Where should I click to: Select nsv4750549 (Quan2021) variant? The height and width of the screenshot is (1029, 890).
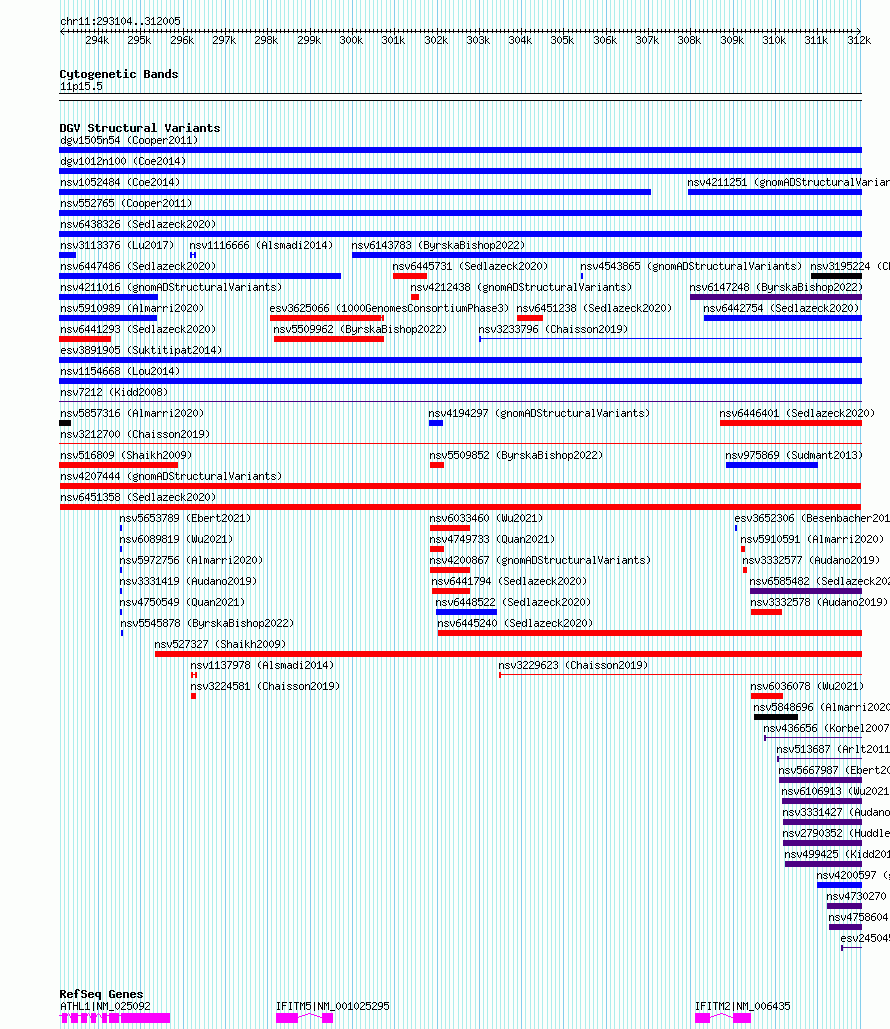tap(182, 602)
